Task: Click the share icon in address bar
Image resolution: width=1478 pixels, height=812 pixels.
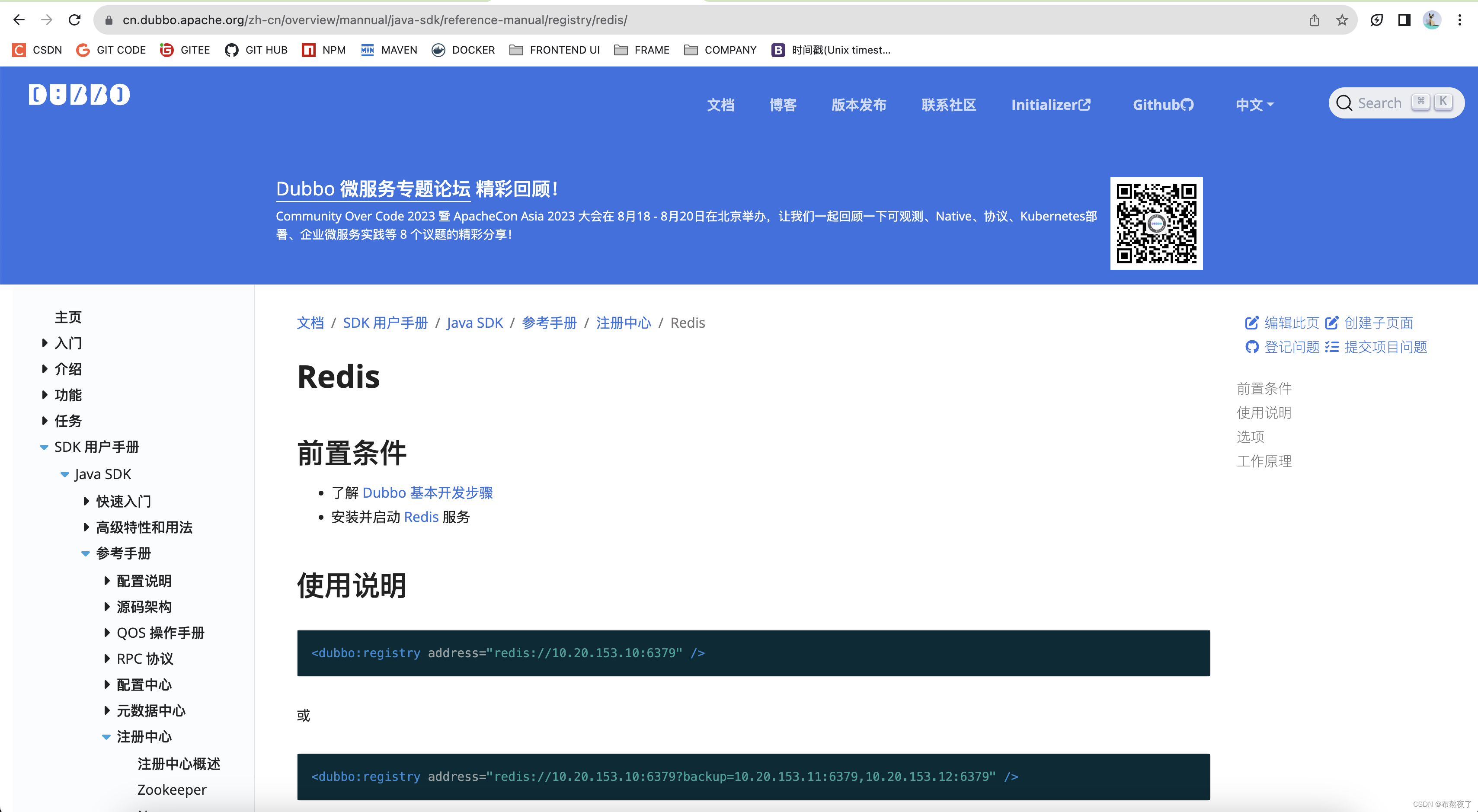Action: [1314, 21]
